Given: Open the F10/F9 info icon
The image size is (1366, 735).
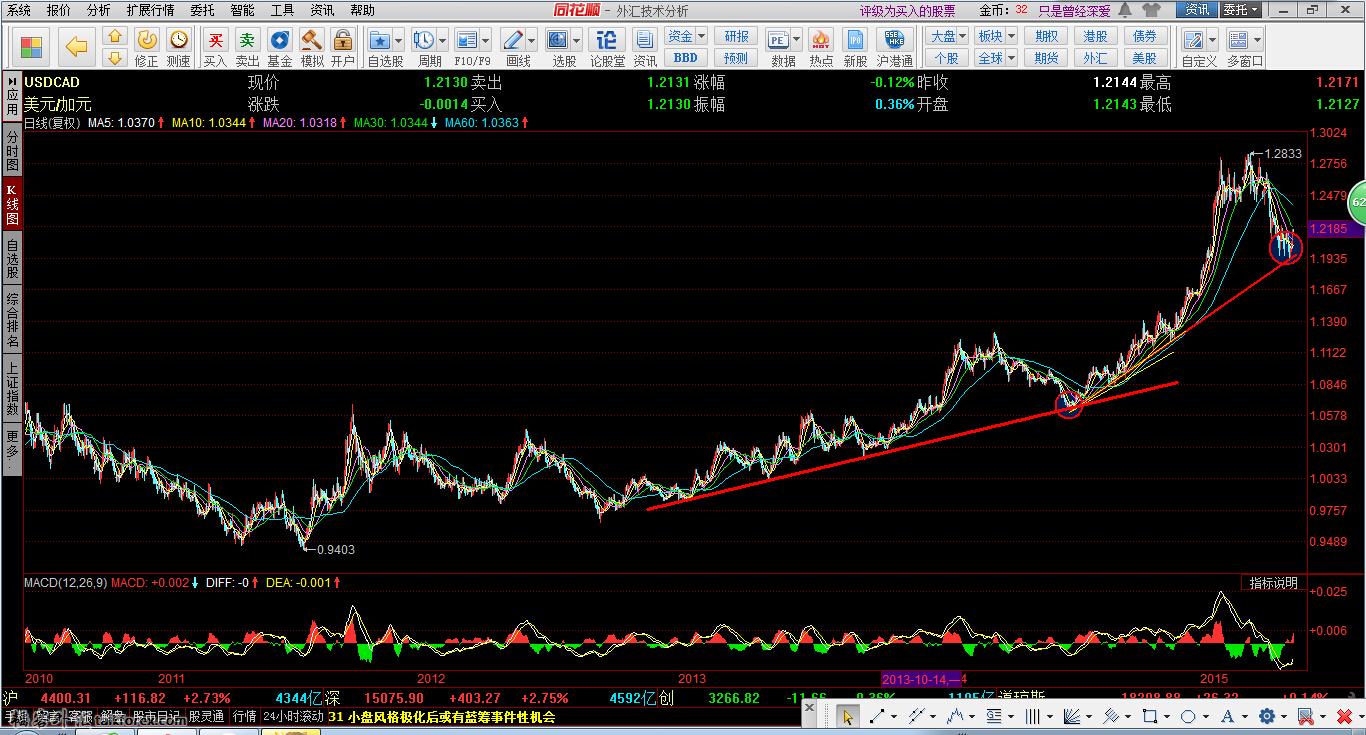Looking at the screenshot, I should point(467,40).
